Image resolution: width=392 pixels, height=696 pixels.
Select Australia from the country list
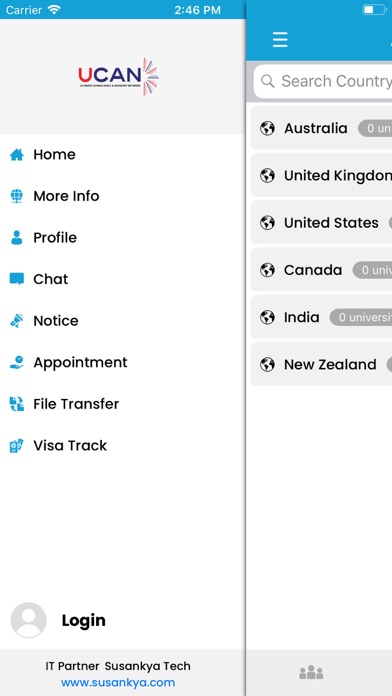321,128
